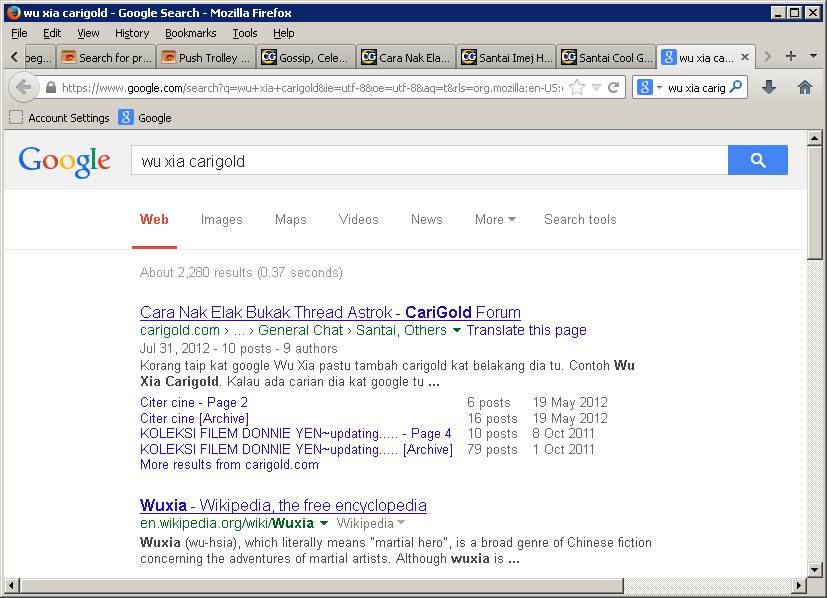This screenshot has height=598, width=827.
Task: Open the Downloads arrow icon
Action: (769, 88)
